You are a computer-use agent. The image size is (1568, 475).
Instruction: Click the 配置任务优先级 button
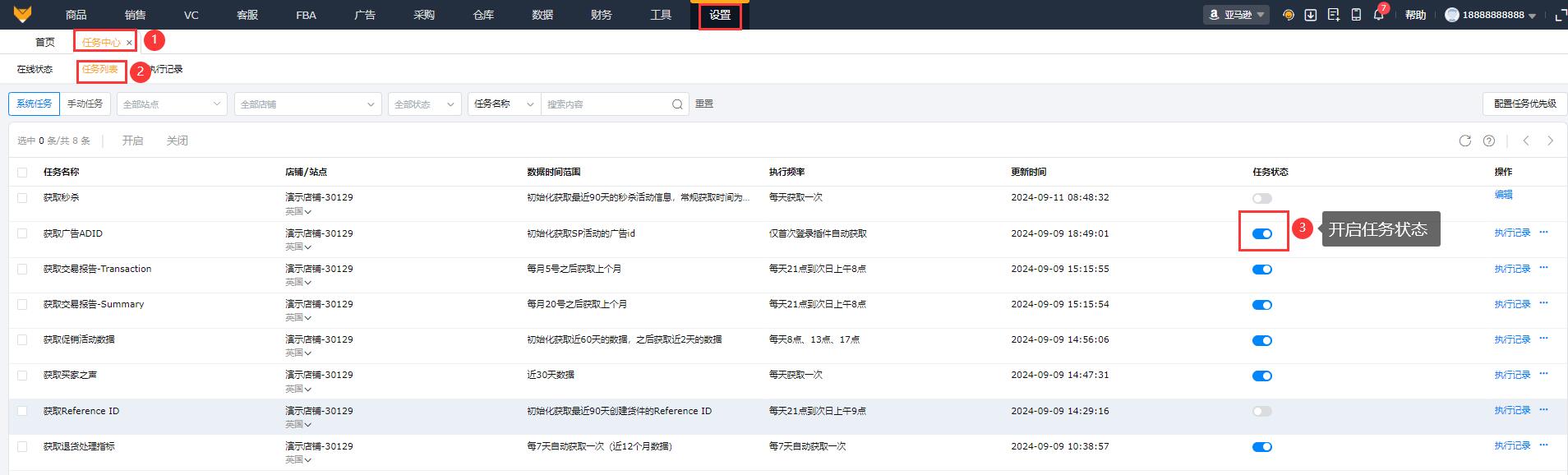[x=1524, y=104]
